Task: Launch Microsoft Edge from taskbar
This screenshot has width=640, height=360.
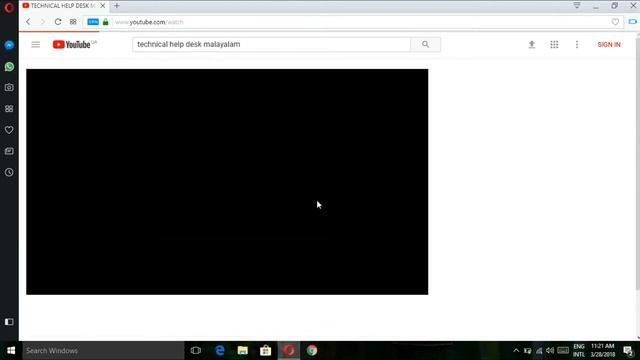Action: 220,351
